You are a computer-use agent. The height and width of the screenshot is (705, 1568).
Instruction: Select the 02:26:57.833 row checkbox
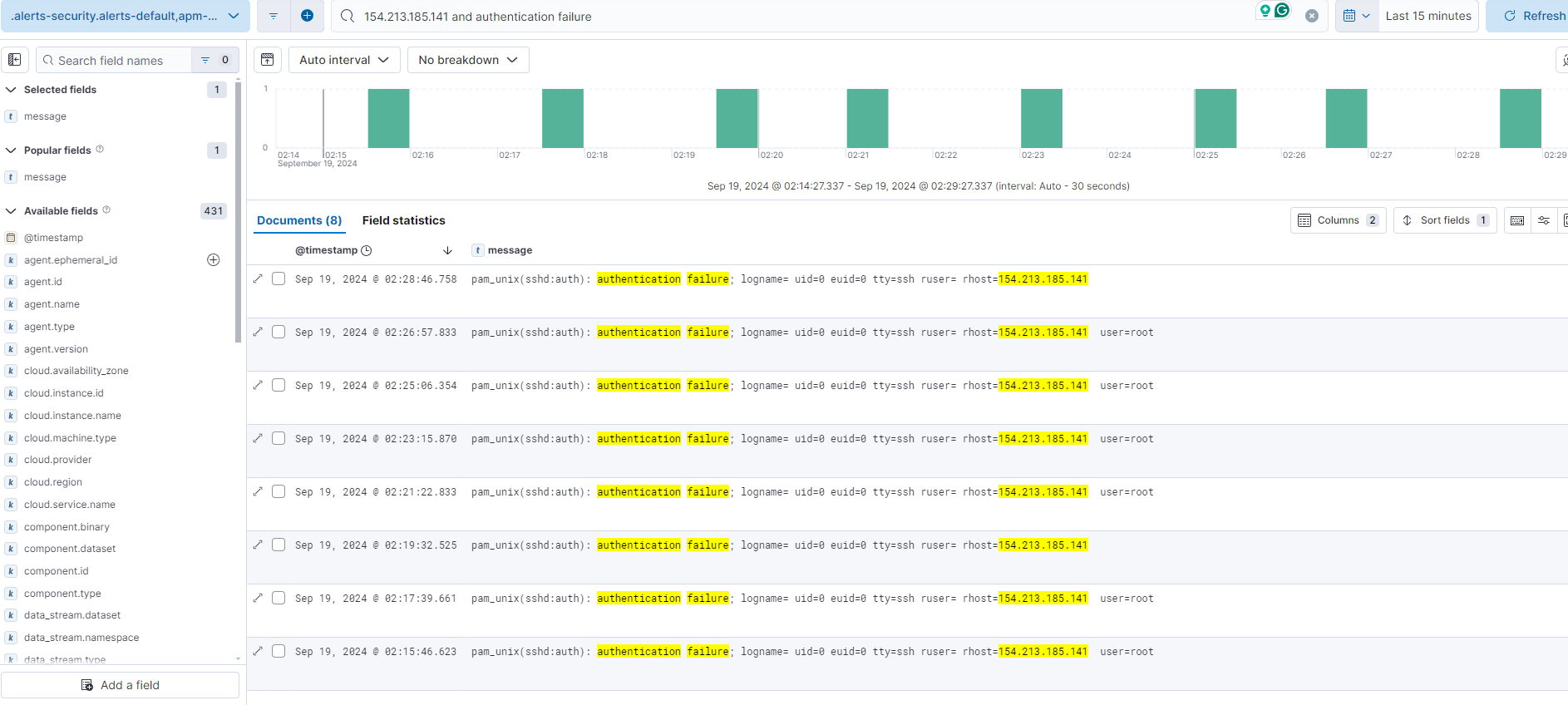coord(279,332)
